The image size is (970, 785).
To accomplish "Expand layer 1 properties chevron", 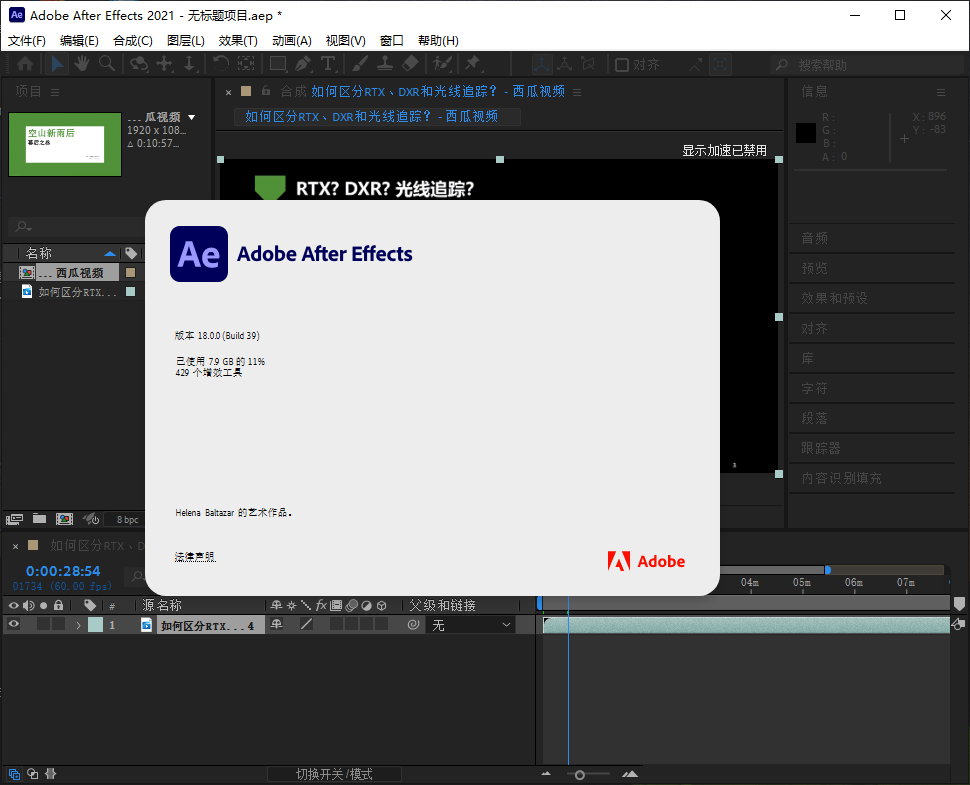I will click(79, 625).
